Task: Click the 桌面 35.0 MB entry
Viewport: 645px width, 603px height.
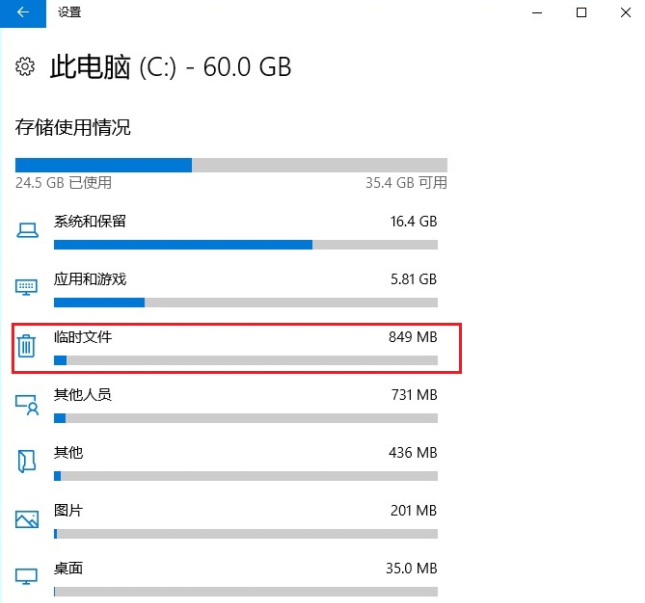Action: tap(245, 568)
